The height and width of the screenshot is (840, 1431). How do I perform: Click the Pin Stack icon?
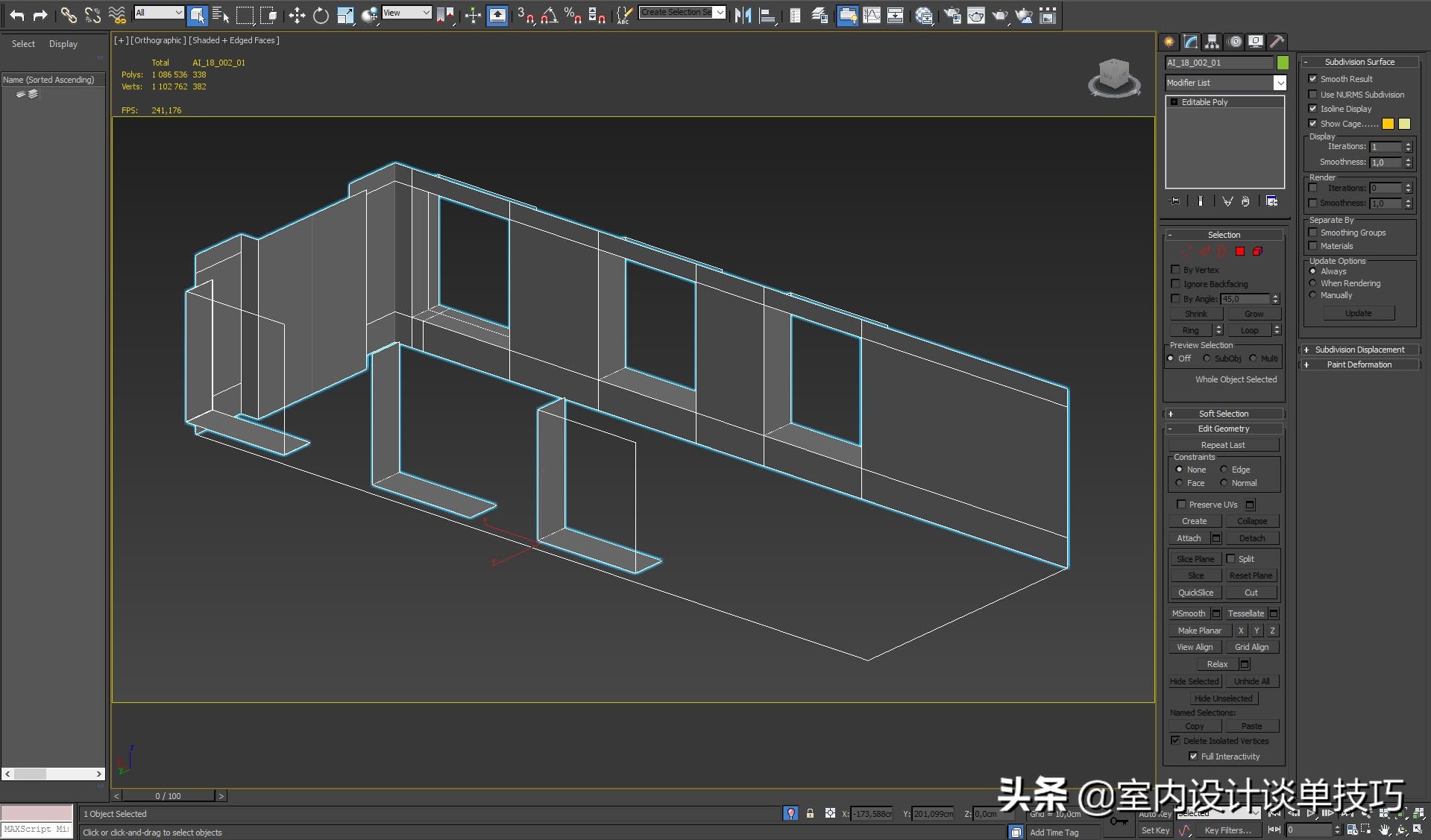pos(1175,201)
